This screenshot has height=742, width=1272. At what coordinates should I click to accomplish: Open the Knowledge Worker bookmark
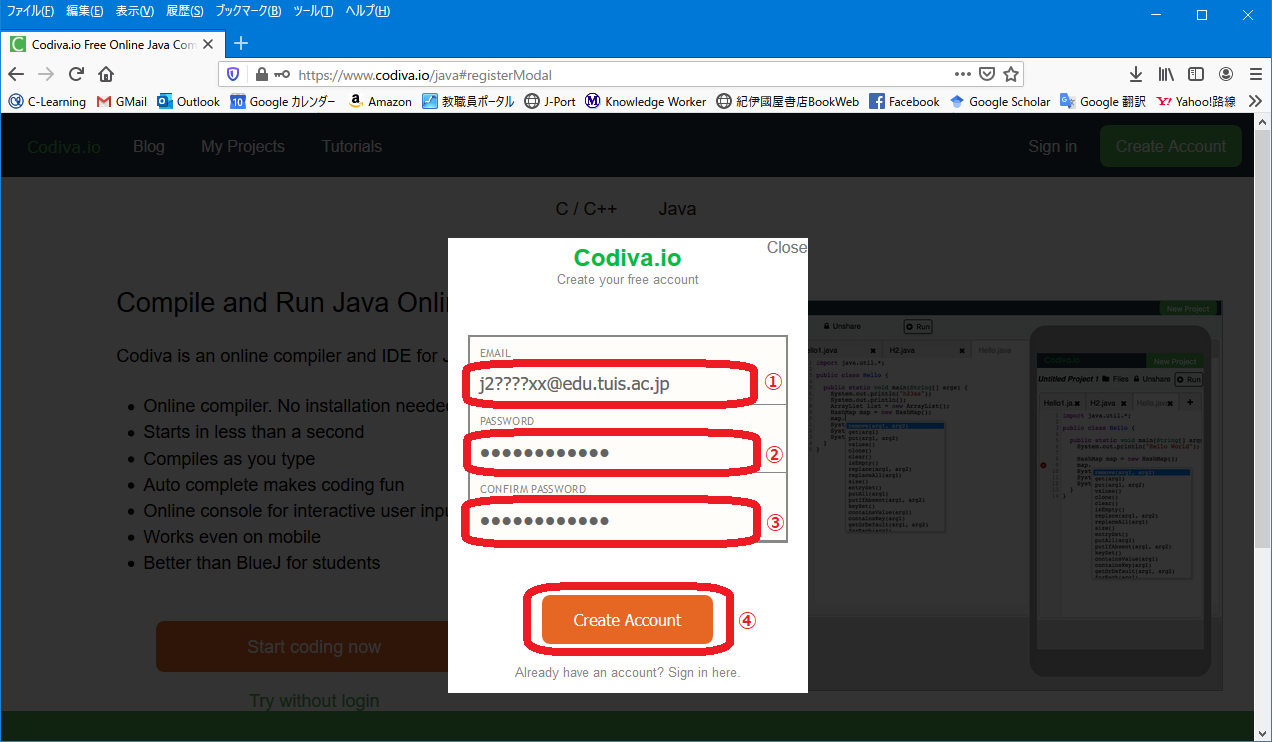click(646, 101)
